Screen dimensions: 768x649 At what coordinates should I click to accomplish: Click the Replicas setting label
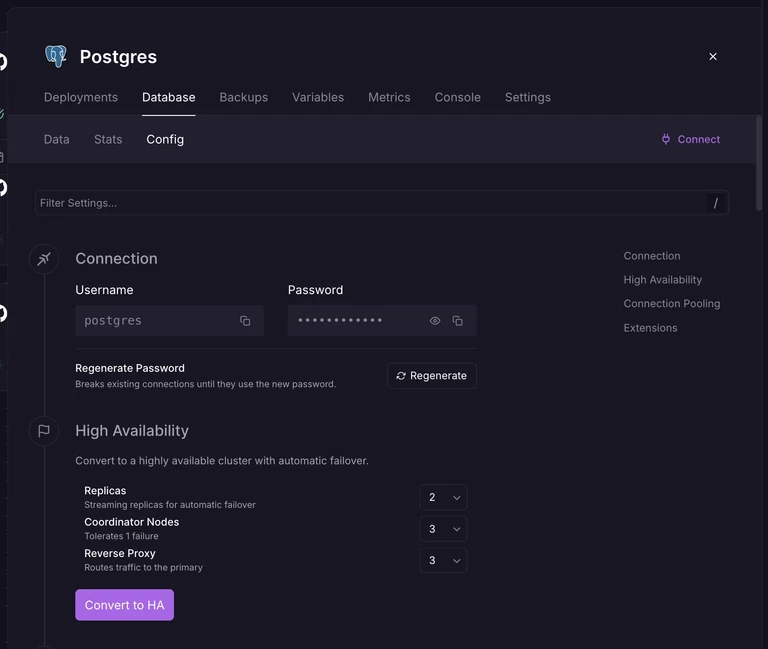click(105, 491)
